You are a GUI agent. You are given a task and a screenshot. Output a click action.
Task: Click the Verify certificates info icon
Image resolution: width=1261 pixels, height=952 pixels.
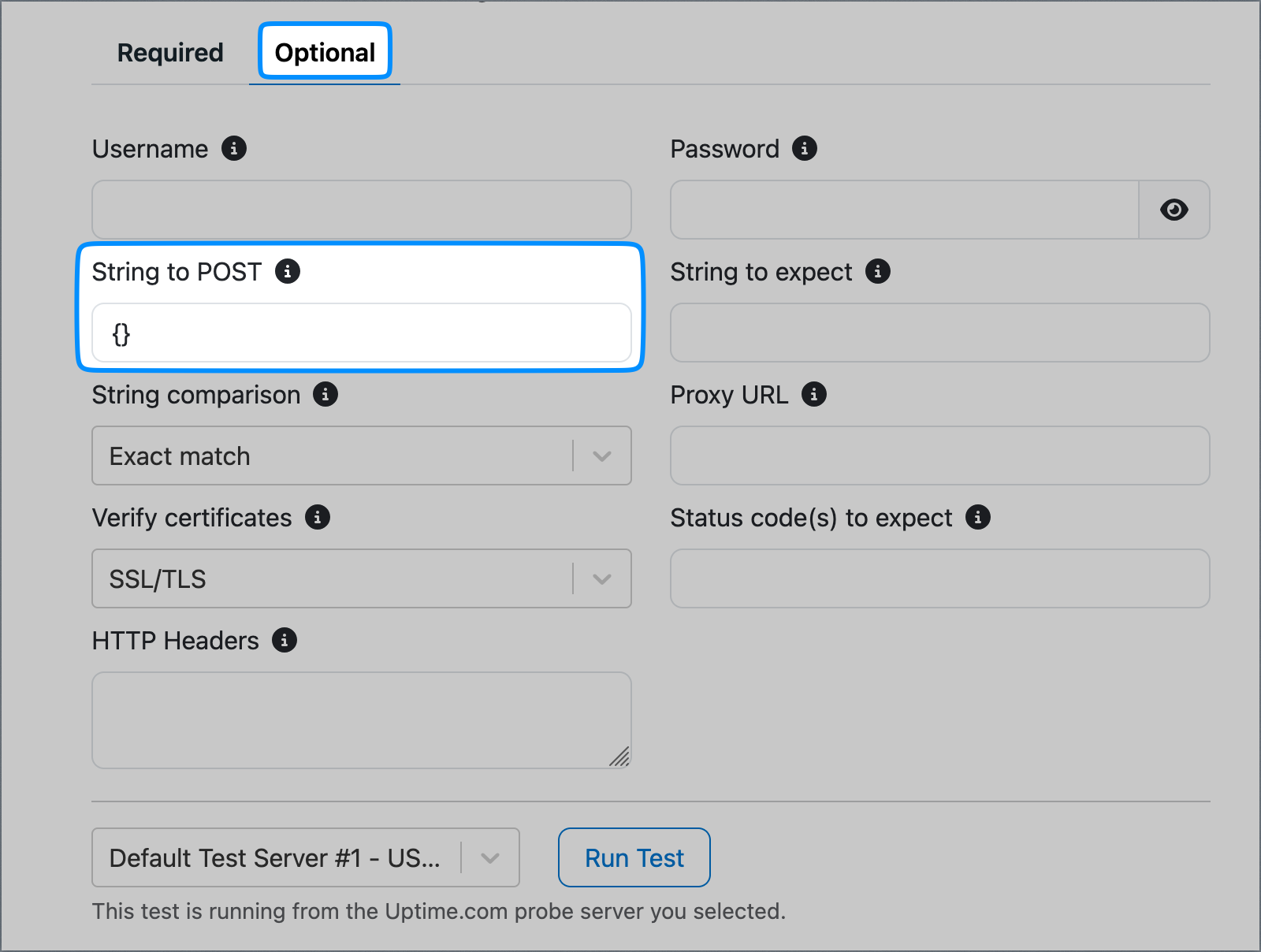click(318, 517)
